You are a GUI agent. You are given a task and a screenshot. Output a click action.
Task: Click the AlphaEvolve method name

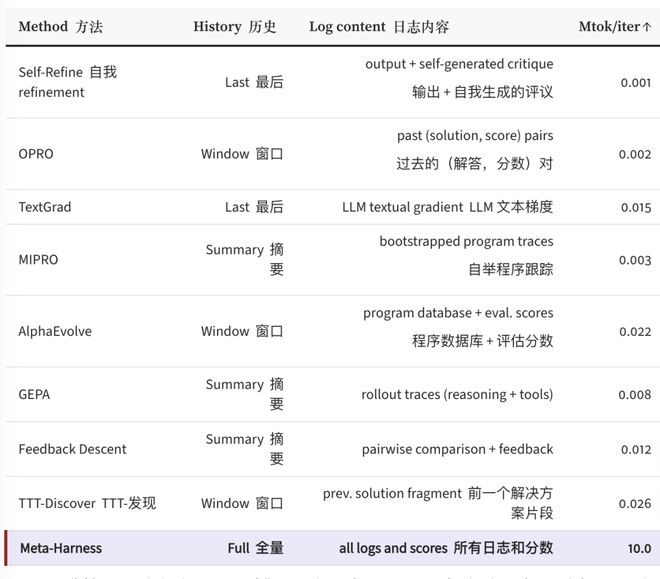pyautogui.click(x=55, y=331)
